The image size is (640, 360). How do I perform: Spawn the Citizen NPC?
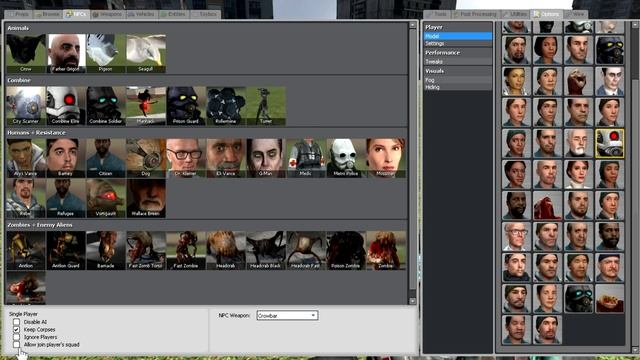106,158
